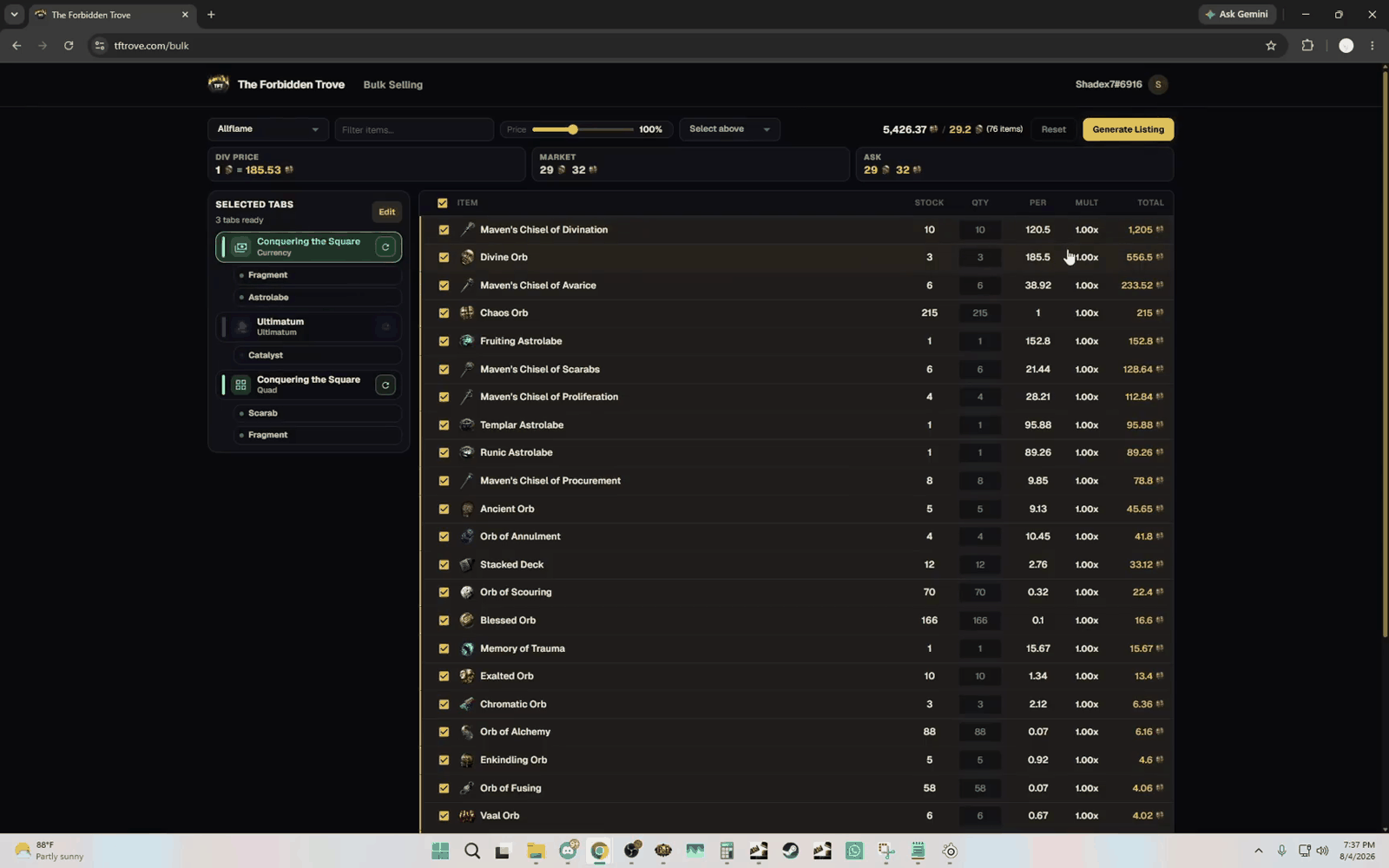
Task: Refresh the Conquering the Square Currency tab
Action: [385, 247]
